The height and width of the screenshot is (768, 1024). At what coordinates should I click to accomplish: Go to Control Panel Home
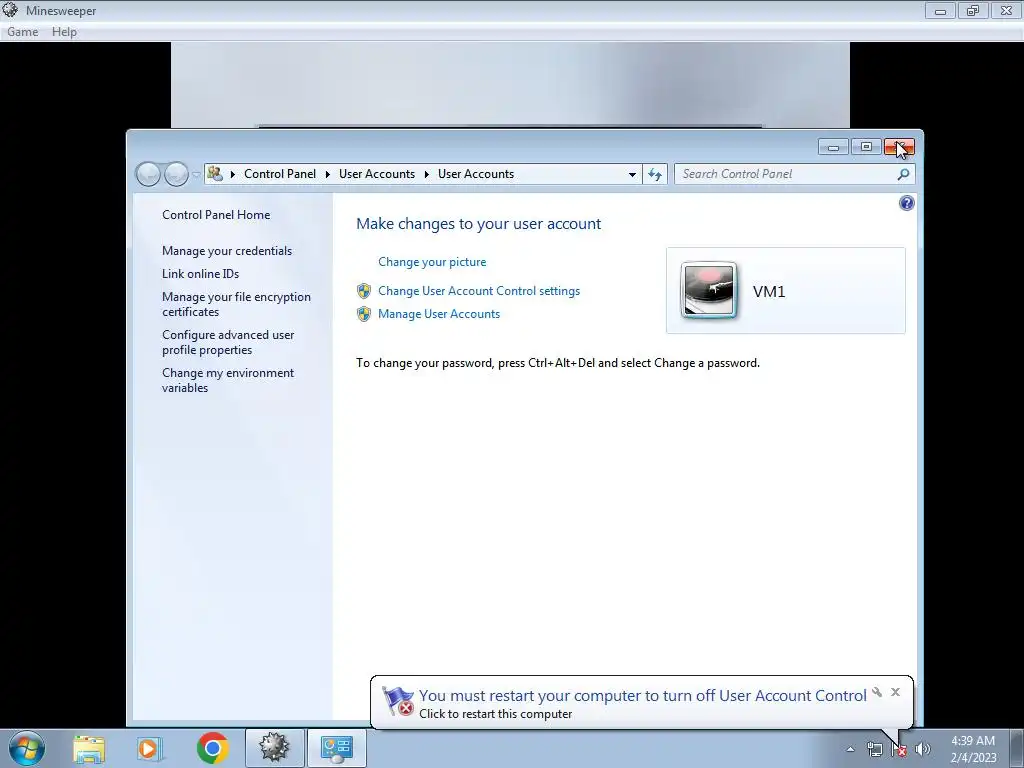point(216,215)
